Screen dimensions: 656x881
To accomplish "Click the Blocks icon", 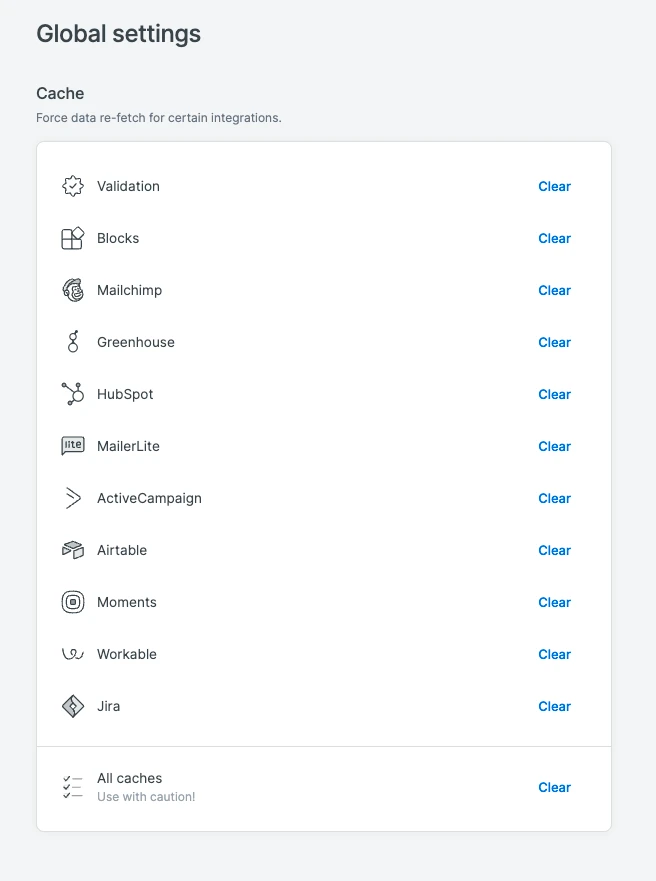I will (x=73, y=238).
